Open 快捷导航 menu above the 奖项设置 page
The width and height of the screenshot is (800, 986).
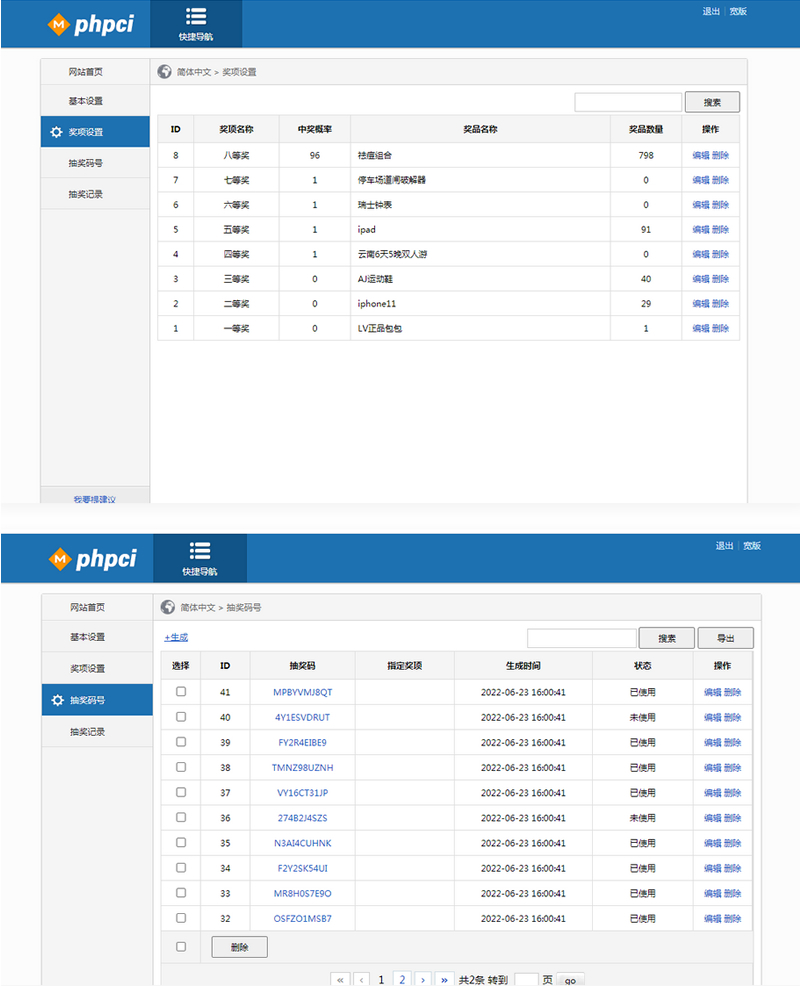click(x=196, y=24)
